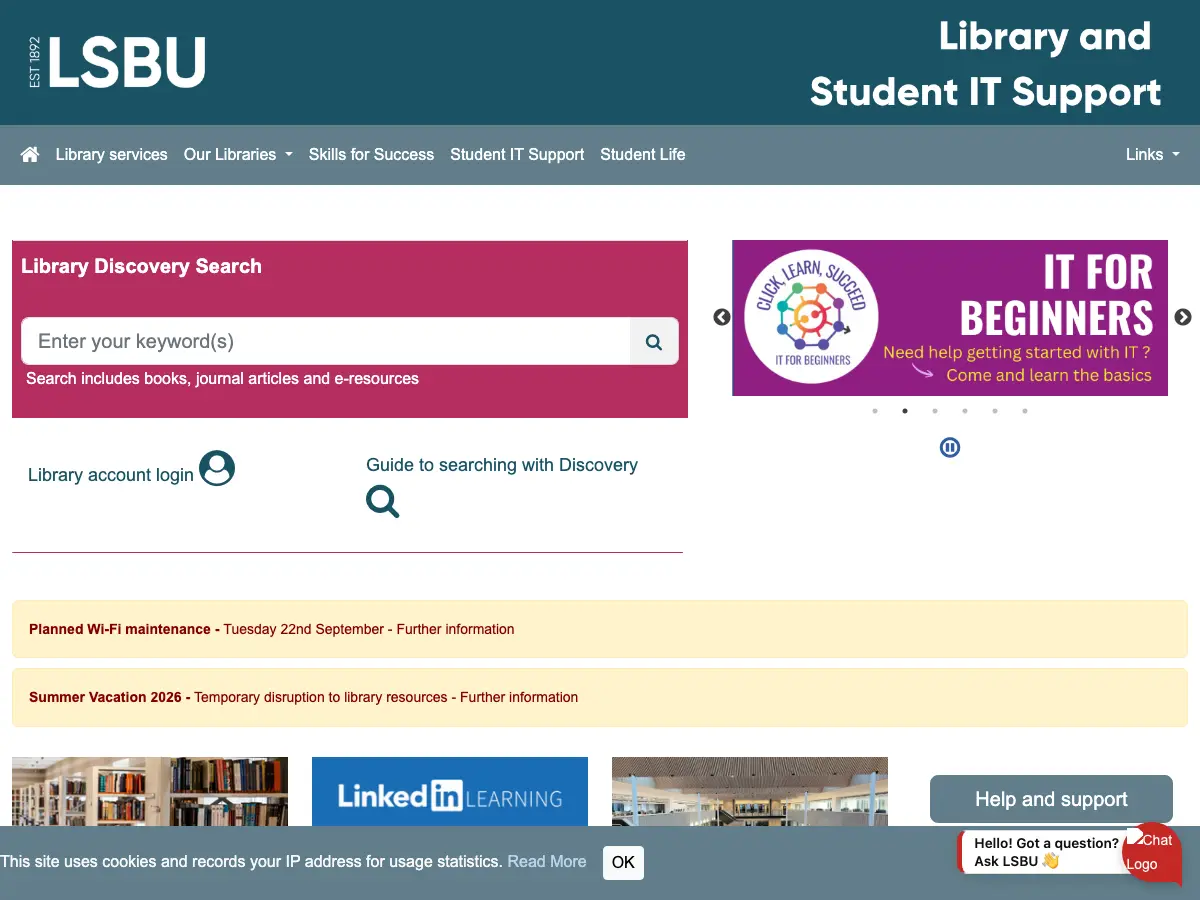Click the Library Discovery Search heading

coord(141,266)
